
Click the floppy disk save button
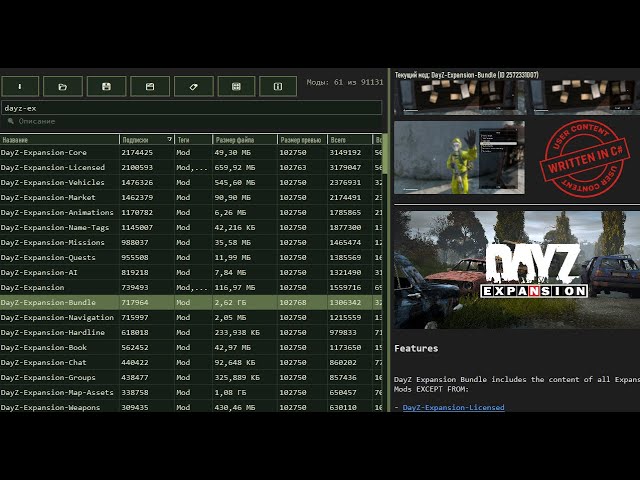pos(107,87)
